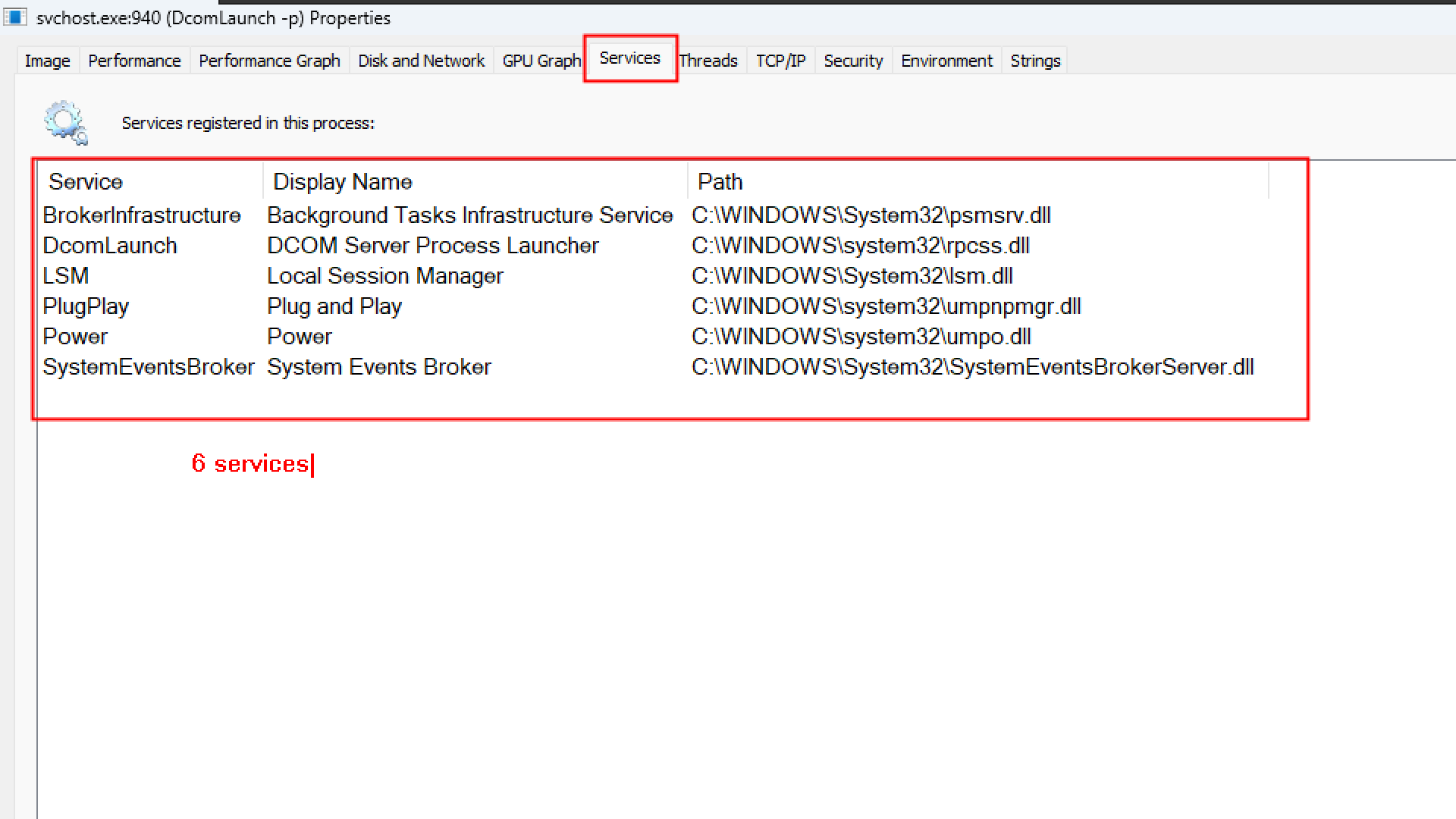Switch to the Threads tab

tap(708, 61)
